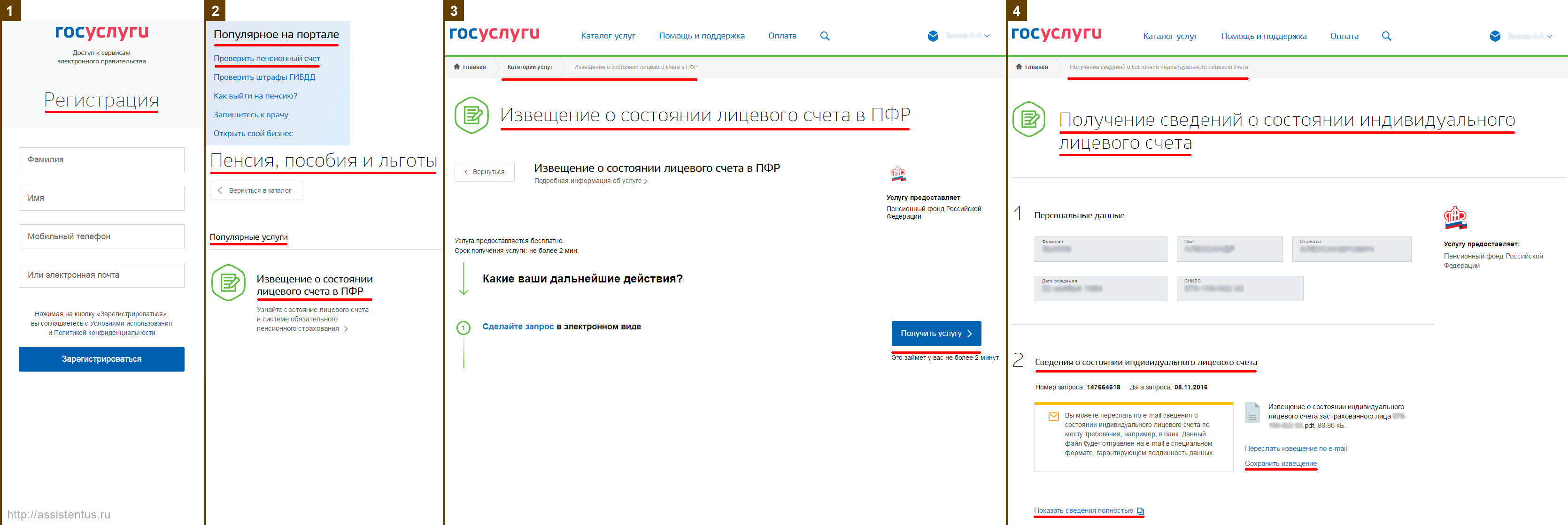Click Вернуться в каталог button
1568x525 pixels.
pyautogui.click(x=256, y=190)
